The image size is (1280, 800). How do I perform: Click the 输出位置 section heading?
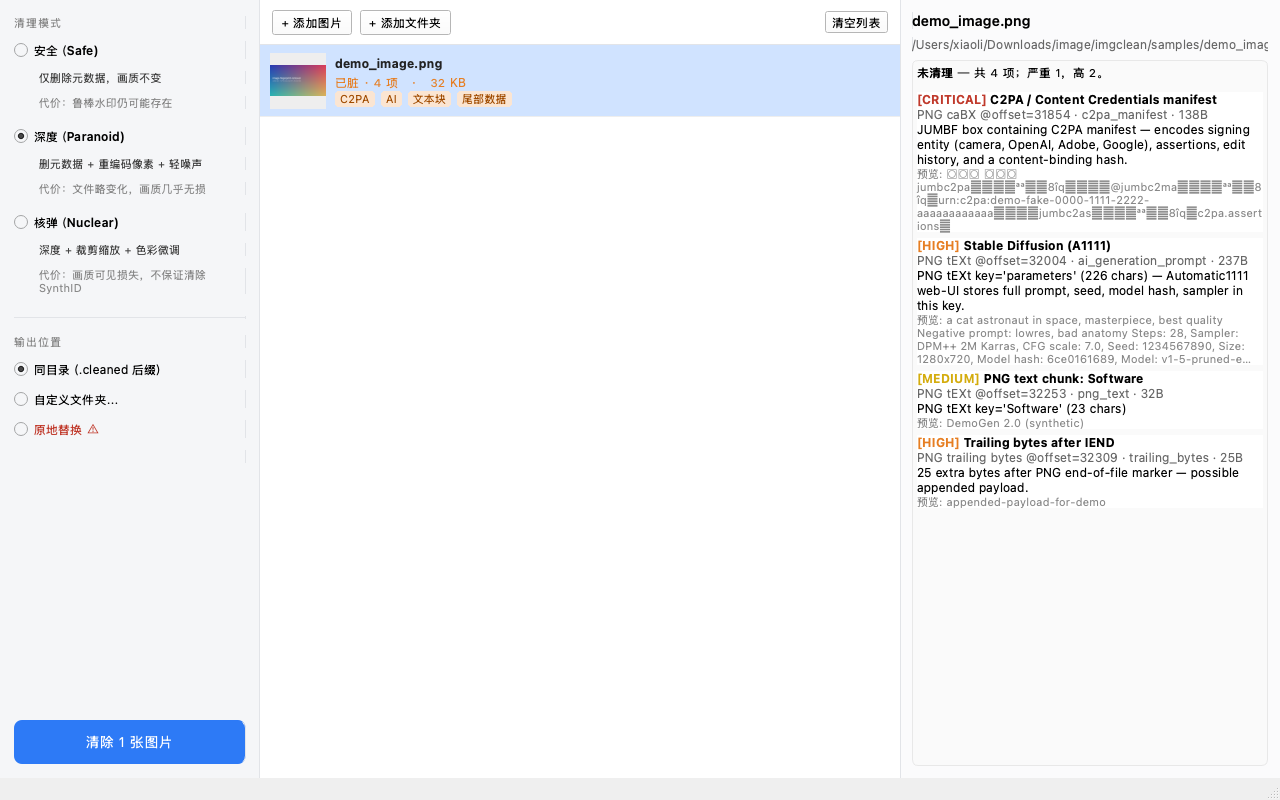tap(38, 342)
